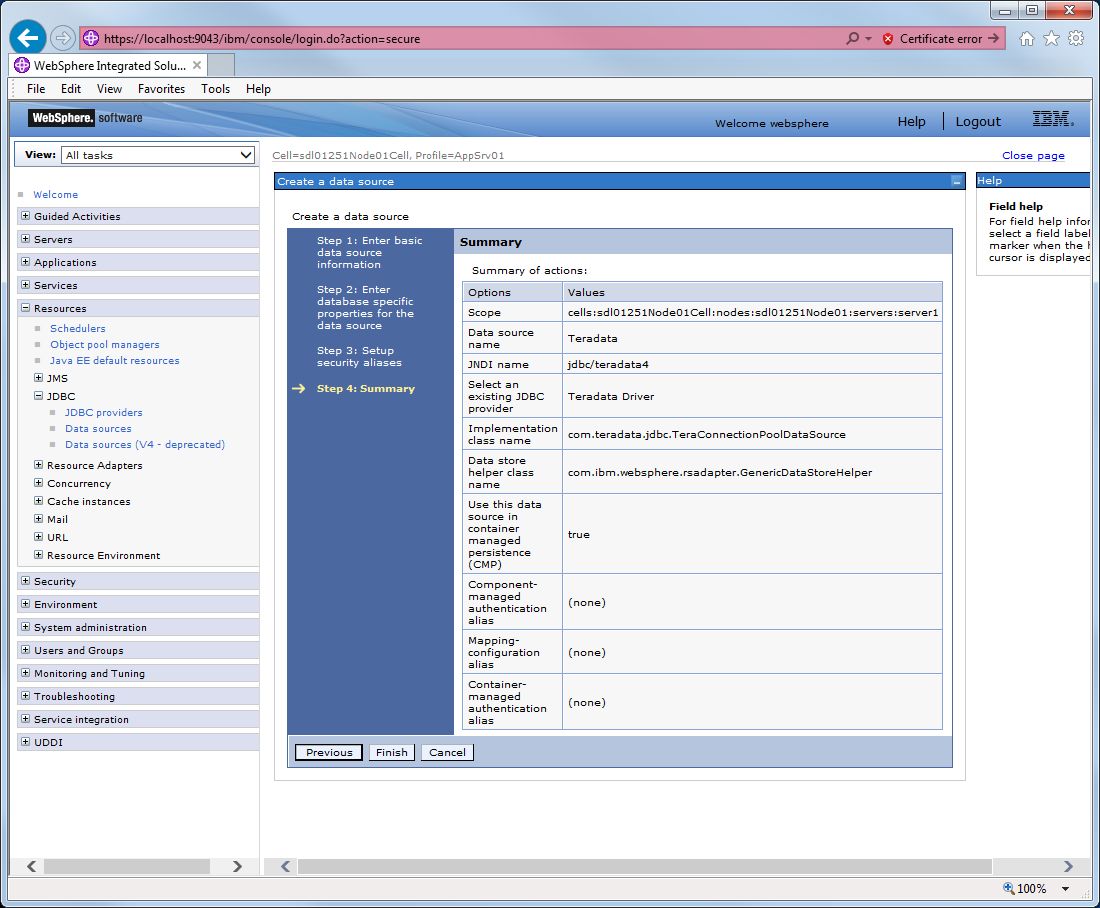The image size is (1100, 908).
Task: Click the Certificate error icon
Action: click(x=888, y=37)
